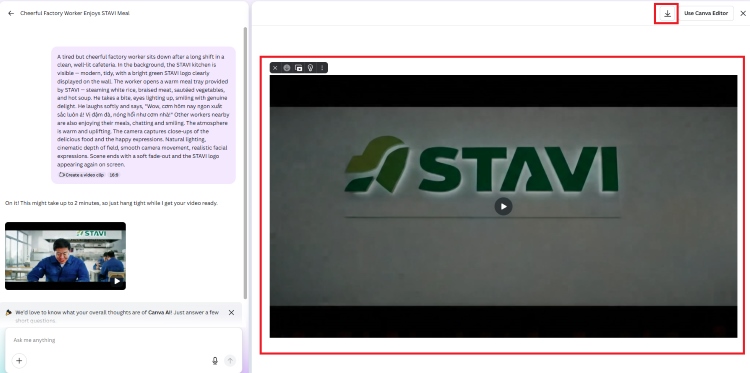Viewport: 750px width, 373px height.
Task: Download the generated video with the download icon
Action: pyautogui.click(x=667, y=13)
